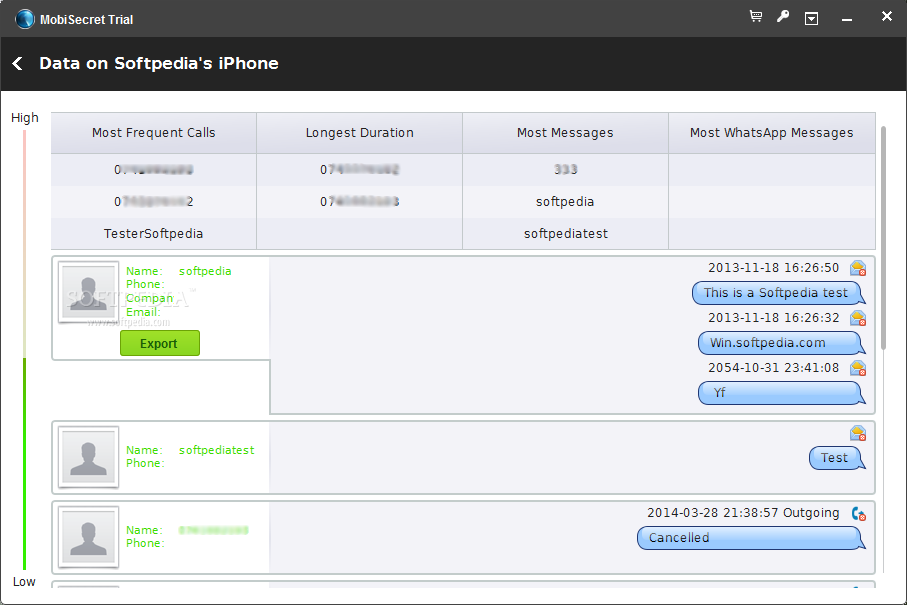This screenshot has width=907, height=605.
Task: Click the Most Messages column header
Action: click(x=565, y=133)
